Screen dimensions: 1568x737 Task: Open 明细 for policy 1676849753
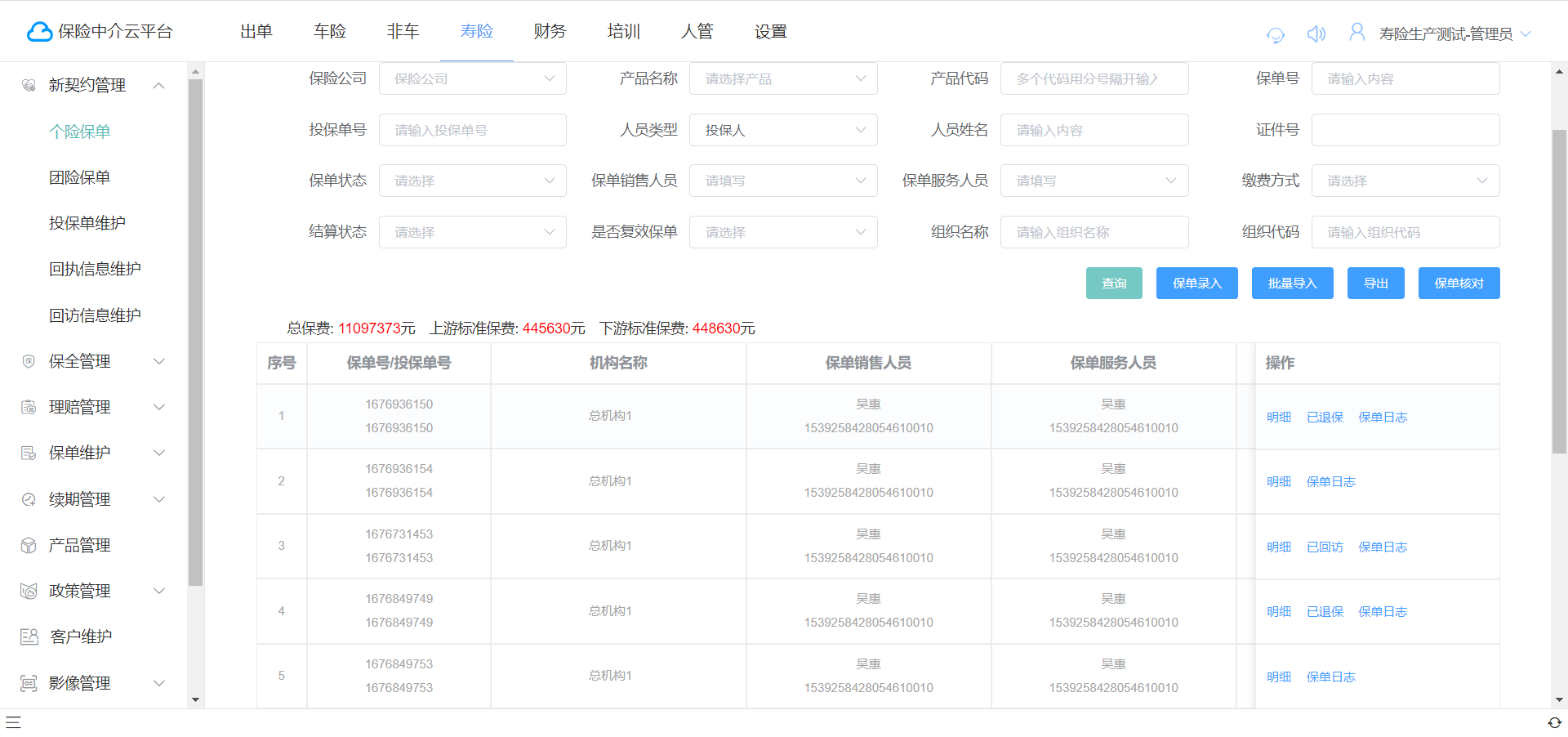tap(1279, 677)
